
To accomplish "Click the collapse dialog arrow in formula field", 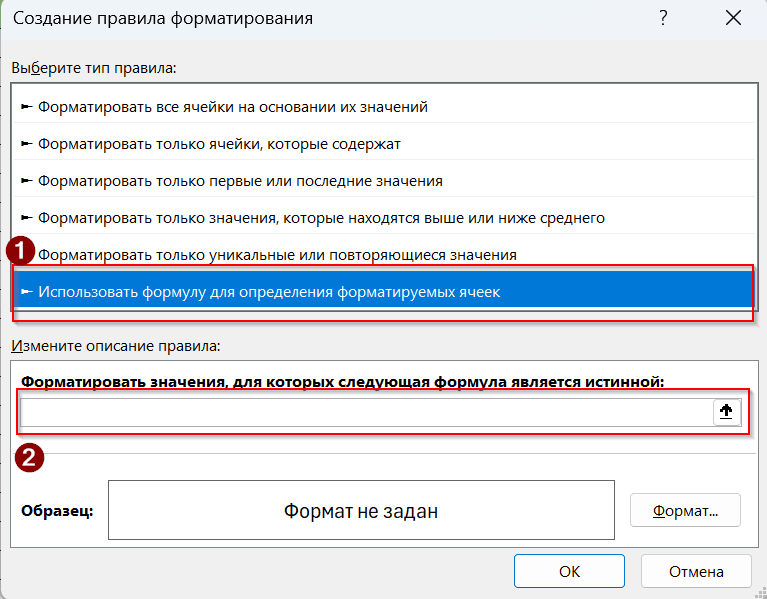I will 726,412.
